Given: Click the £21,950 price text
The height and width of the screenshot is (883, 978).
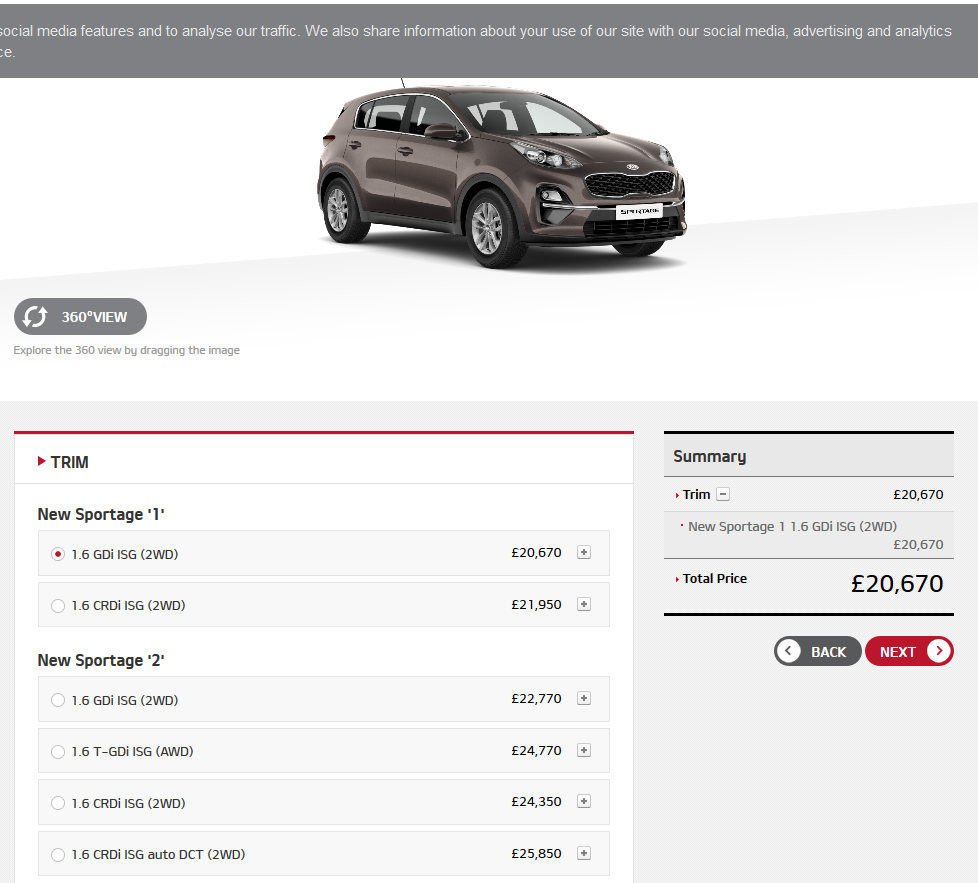Looking at the screenshot, I should pyautogui.click(x=536, y=604).
